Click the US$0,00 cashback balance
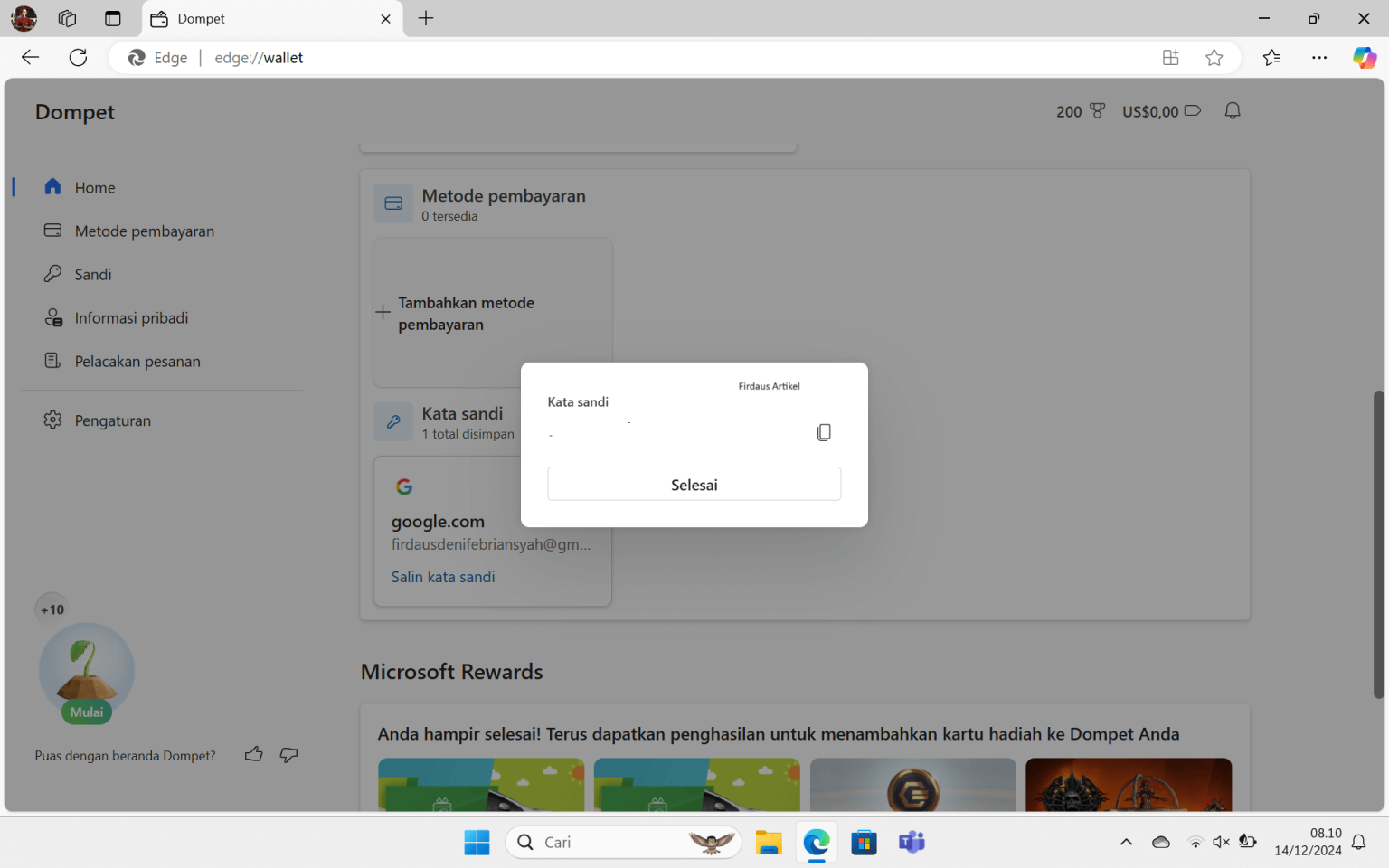1389x868 pixels. tap(1161, 111)
